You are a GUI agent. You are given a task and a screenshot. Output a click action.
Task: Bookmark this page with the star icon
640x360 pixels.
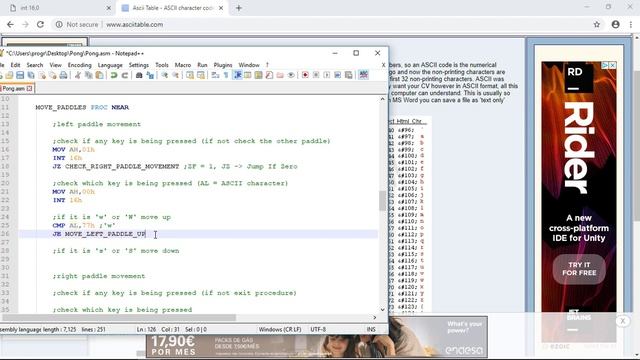597,24
